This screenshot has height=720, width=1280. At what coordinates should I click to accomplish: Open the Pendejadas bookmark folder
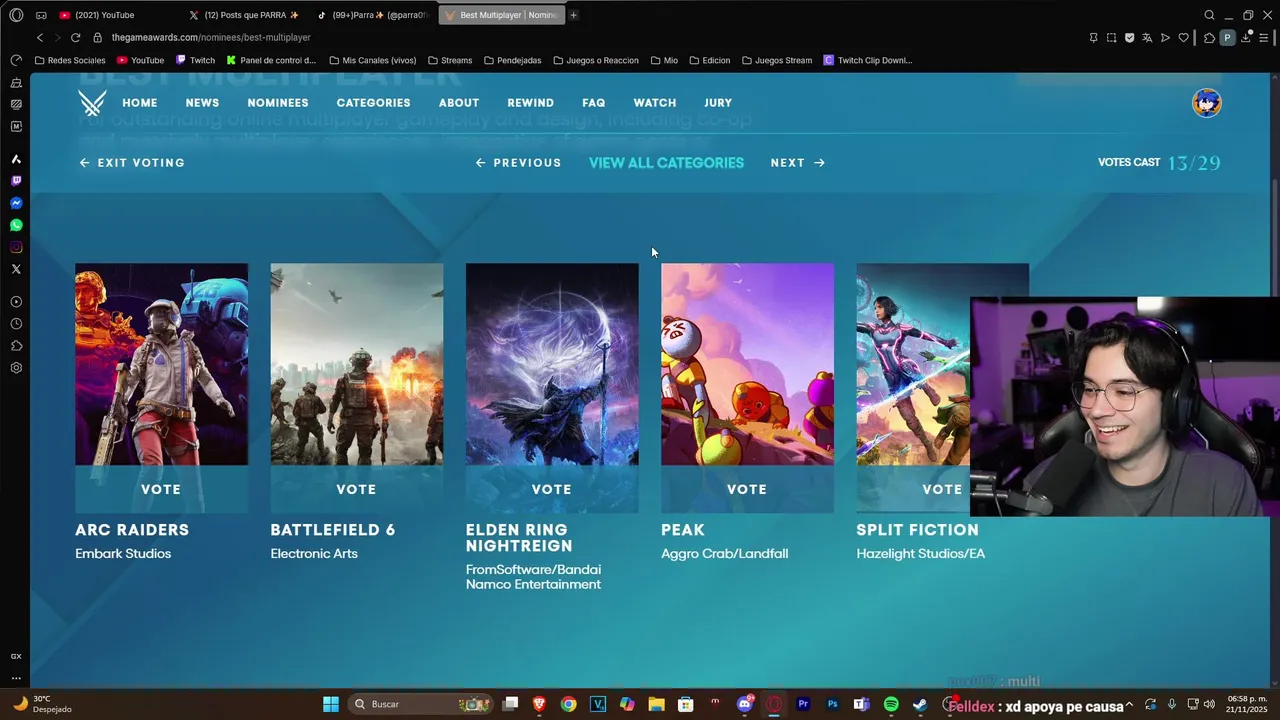click(x=512, y=60)
